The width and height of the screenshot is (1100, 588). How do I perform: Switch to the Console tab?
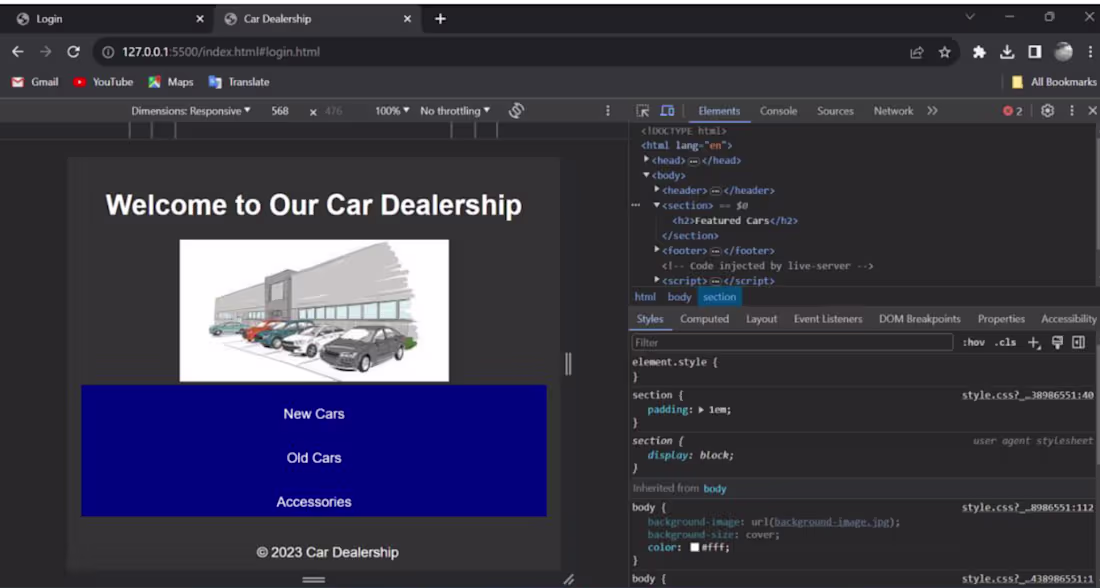[778, 111]
